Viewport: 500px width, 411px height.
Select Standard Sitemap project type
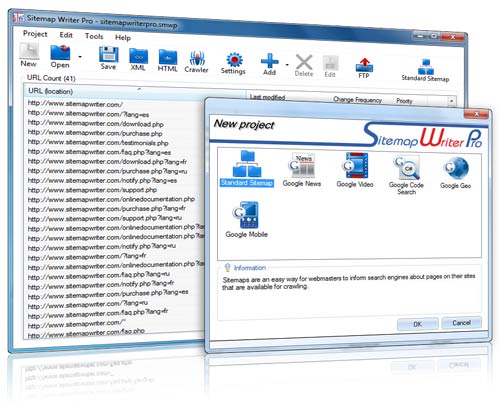tap(247, 169)
